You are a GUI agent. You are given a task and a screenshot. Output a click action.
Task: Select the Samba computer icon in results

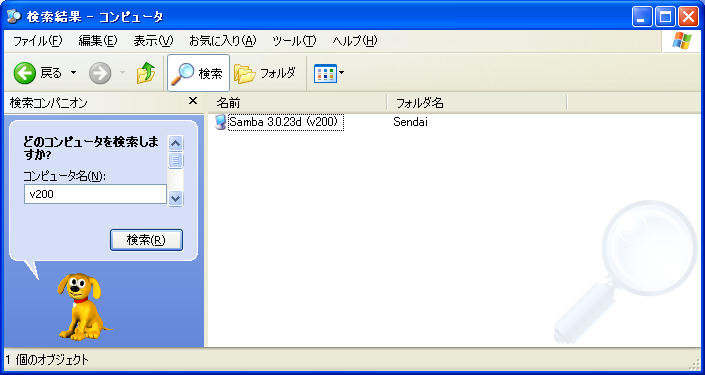pyautogui.click(x=220, y=122)
